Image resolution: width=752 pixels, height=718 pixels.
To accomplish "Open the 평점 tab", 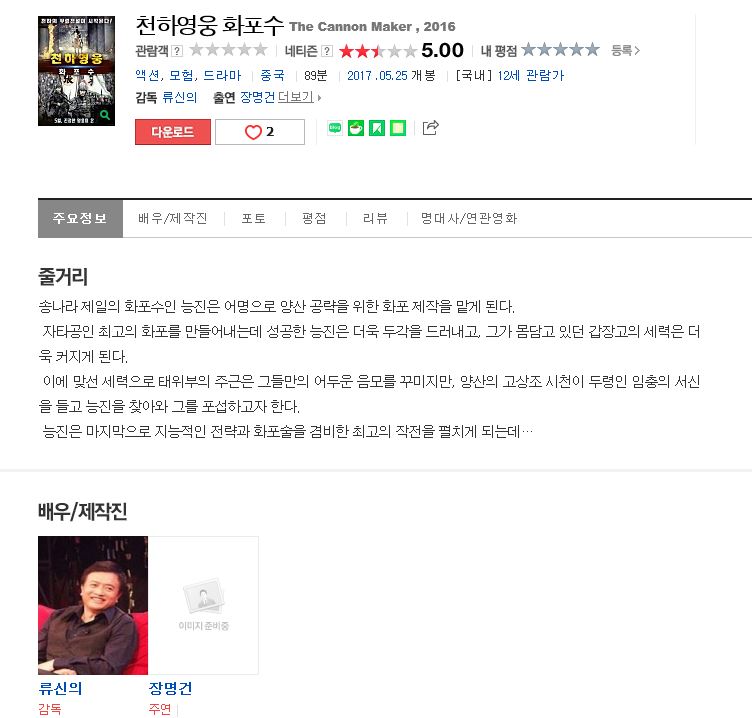I will 314,218.
